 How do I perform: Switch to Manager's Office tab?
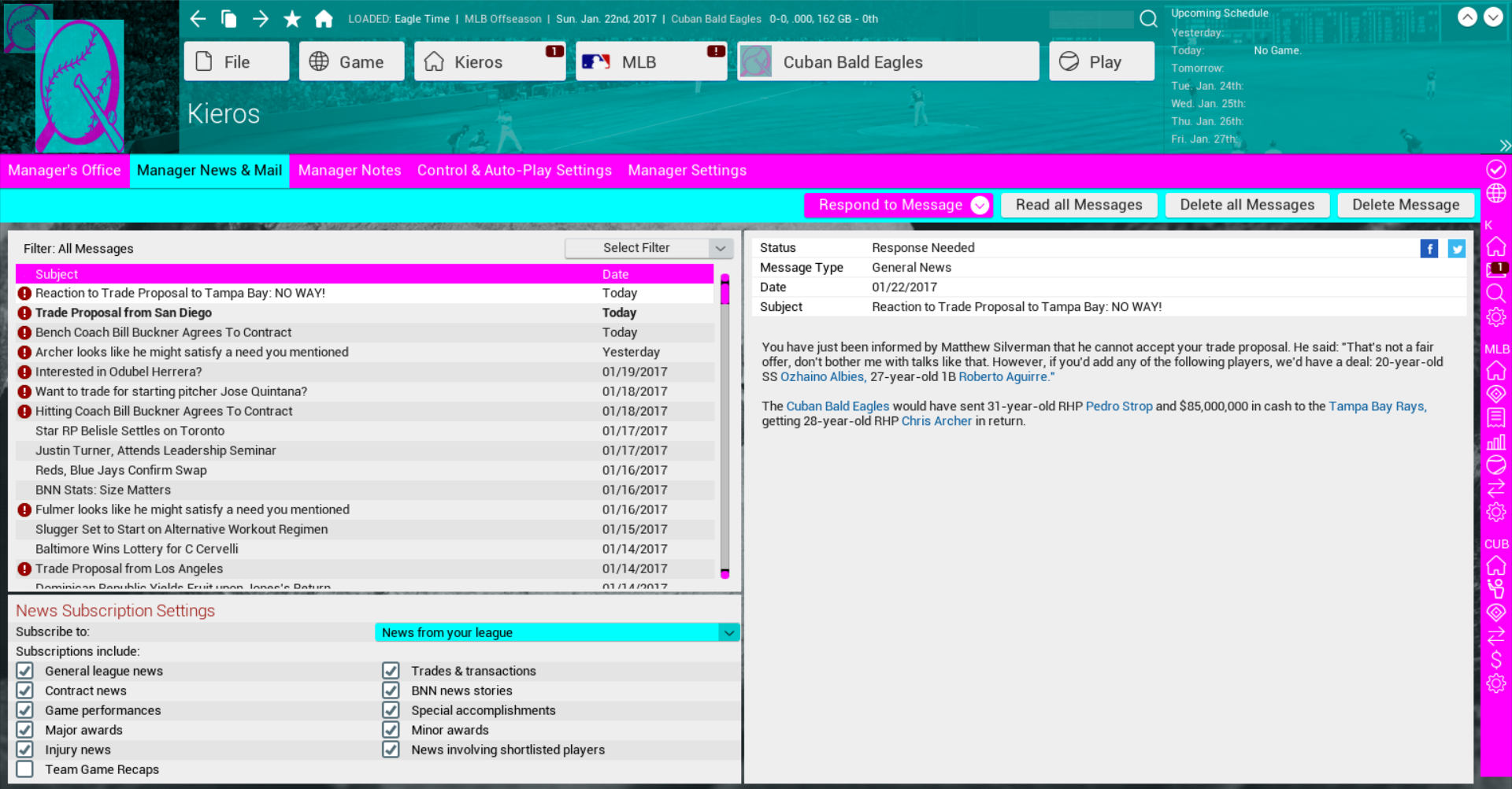[x=65, y=170]
